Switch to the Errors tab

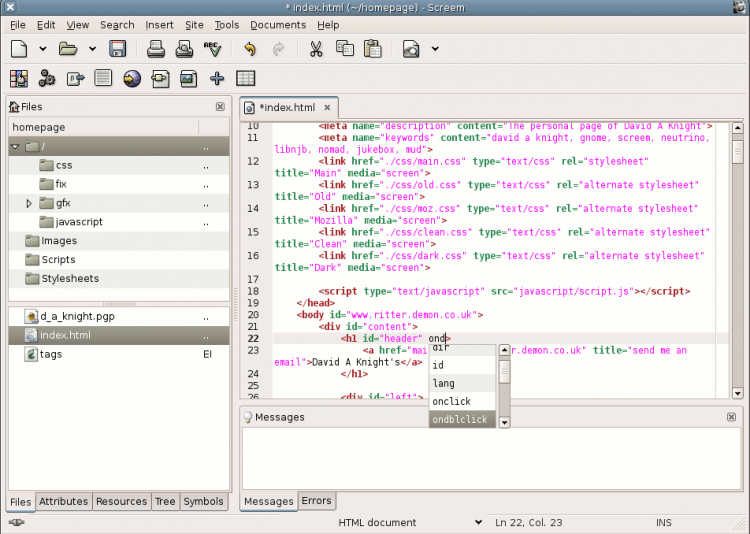316,500
